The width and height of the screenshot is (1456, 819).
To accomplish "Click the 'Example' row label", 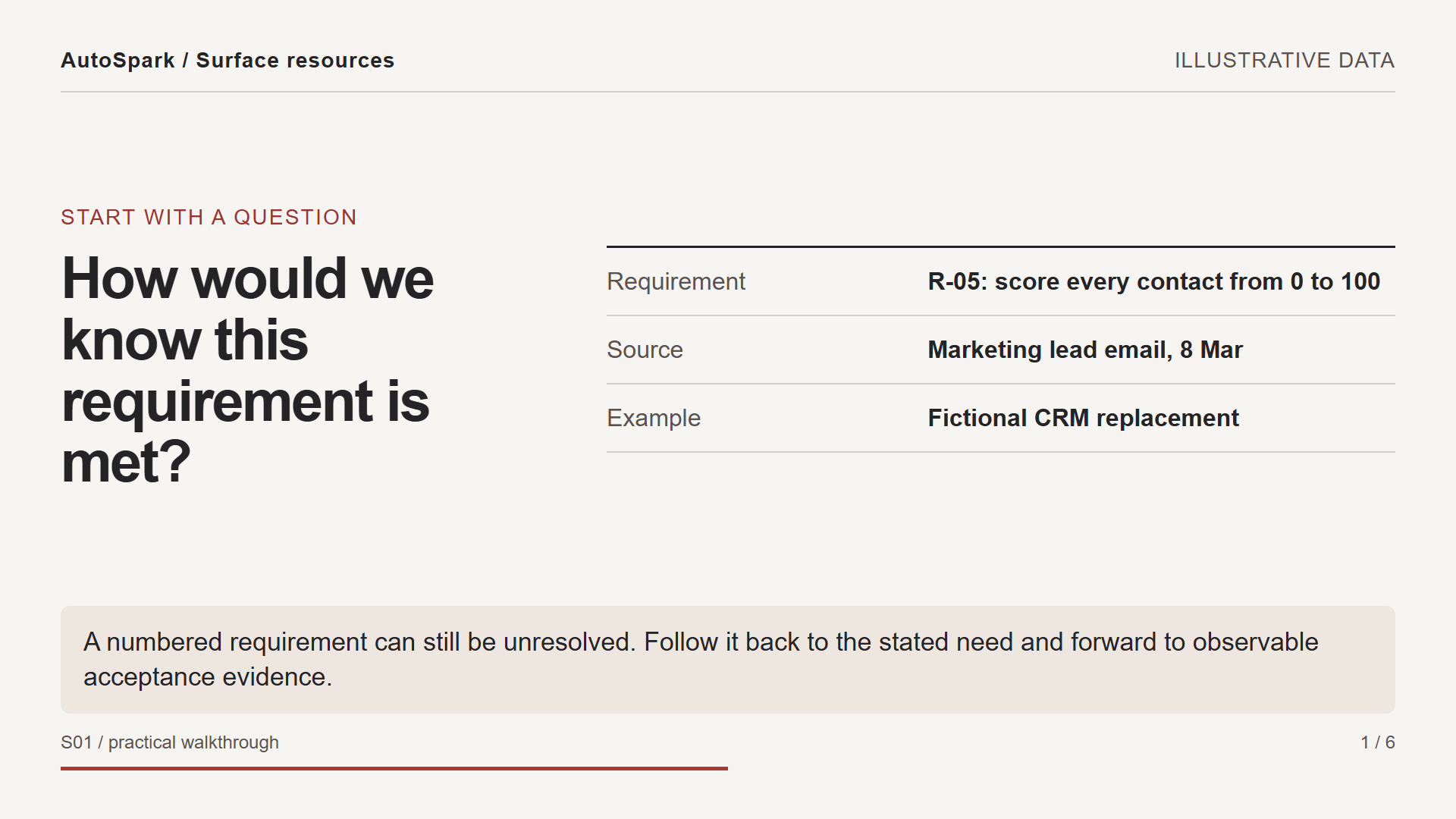I will click(x=654, y=418).
